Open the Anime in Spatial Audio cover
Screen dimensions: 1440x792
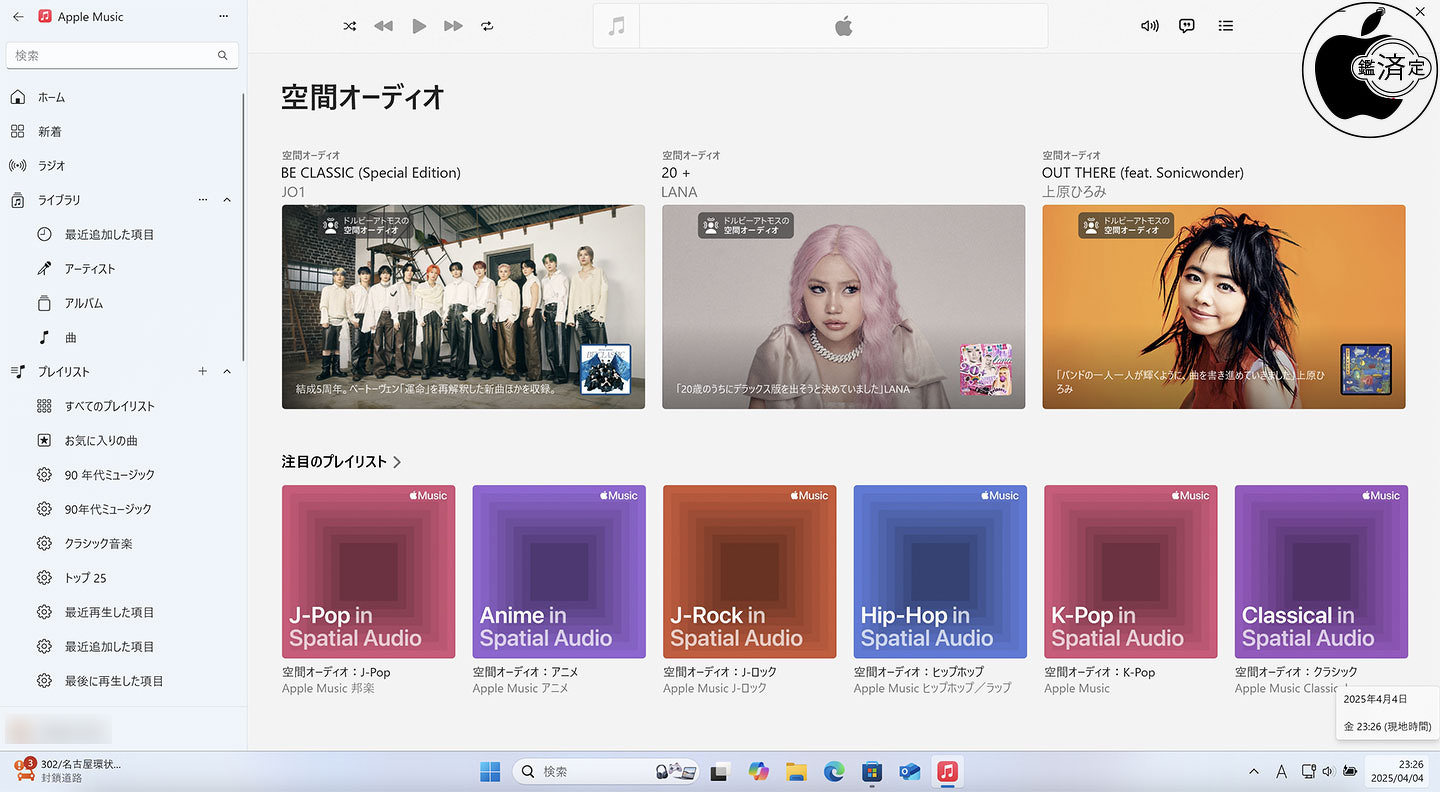point(559,572)
